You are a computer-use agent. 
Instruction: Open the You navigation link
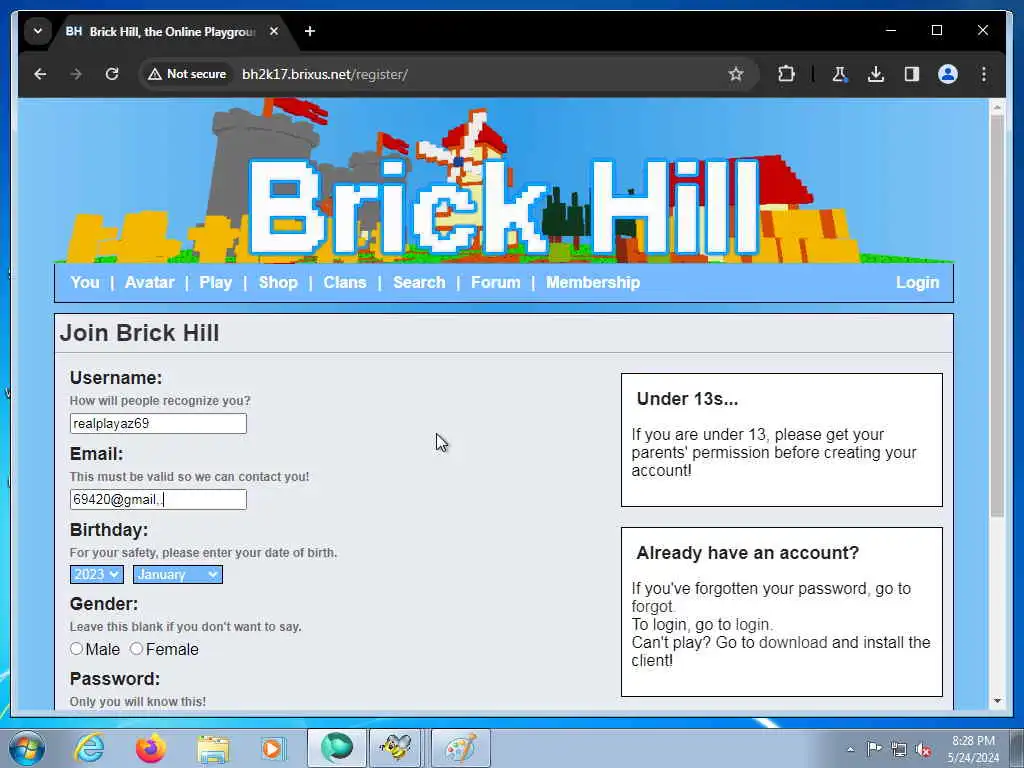click(x=85, y=283)
